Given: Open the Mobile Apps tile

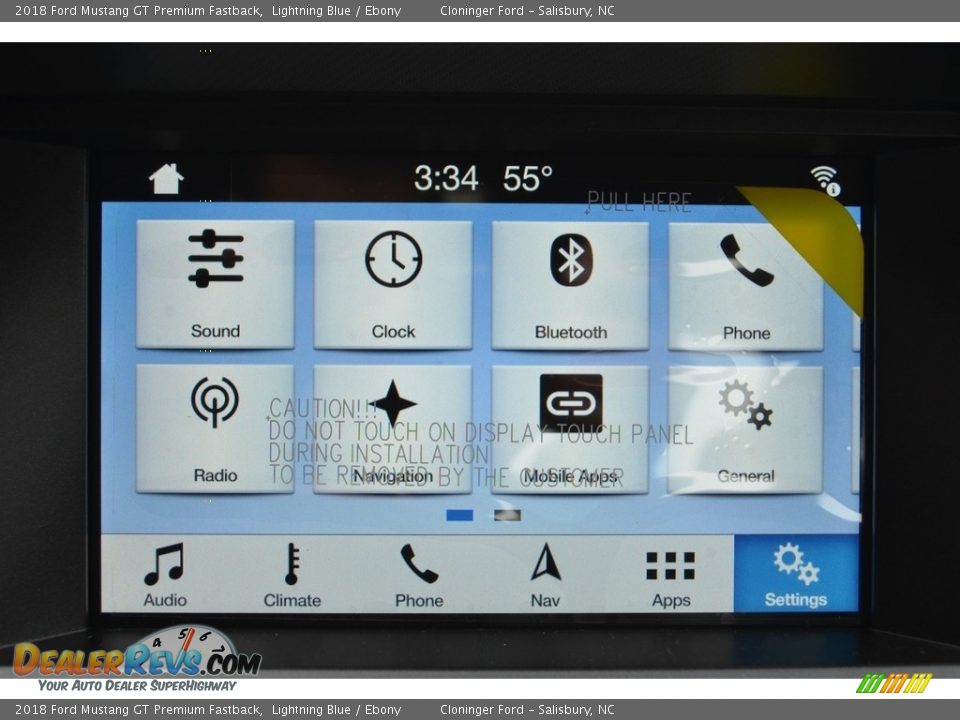Looking at the screenshot, I should coord(570,429).
